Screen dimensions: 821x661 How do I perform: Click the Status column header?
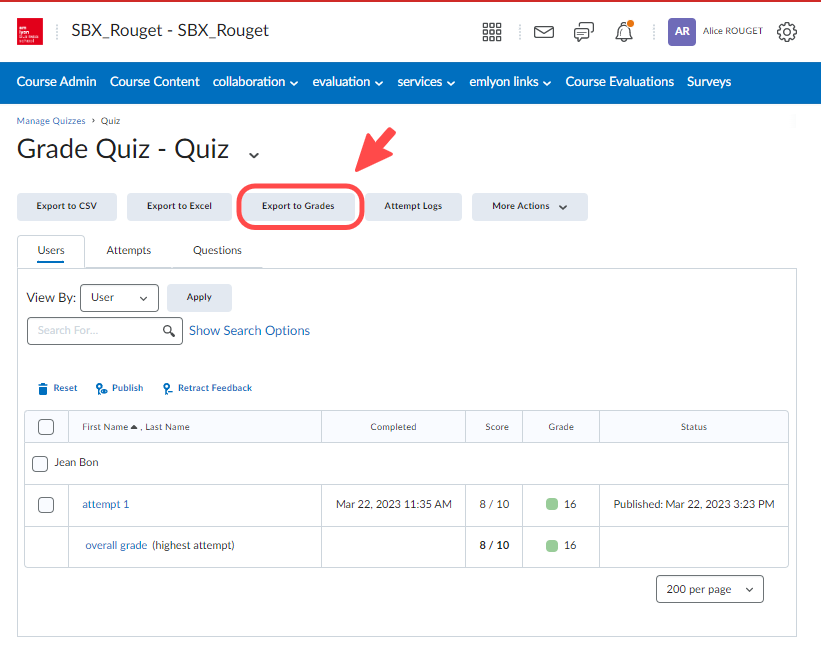tap(694, 427)
